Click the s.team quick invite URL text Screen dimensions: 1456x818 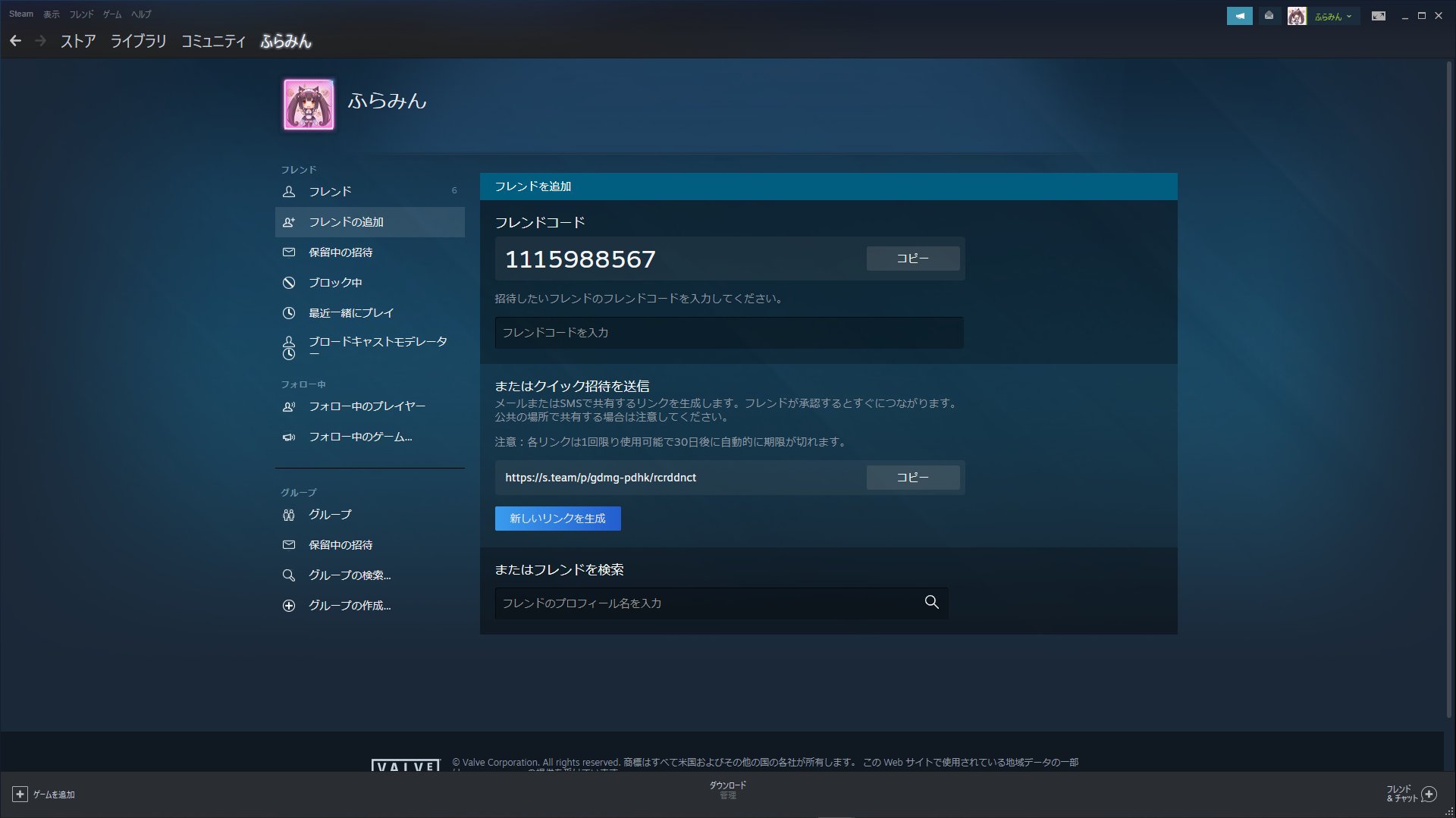[x=601, y=478]
